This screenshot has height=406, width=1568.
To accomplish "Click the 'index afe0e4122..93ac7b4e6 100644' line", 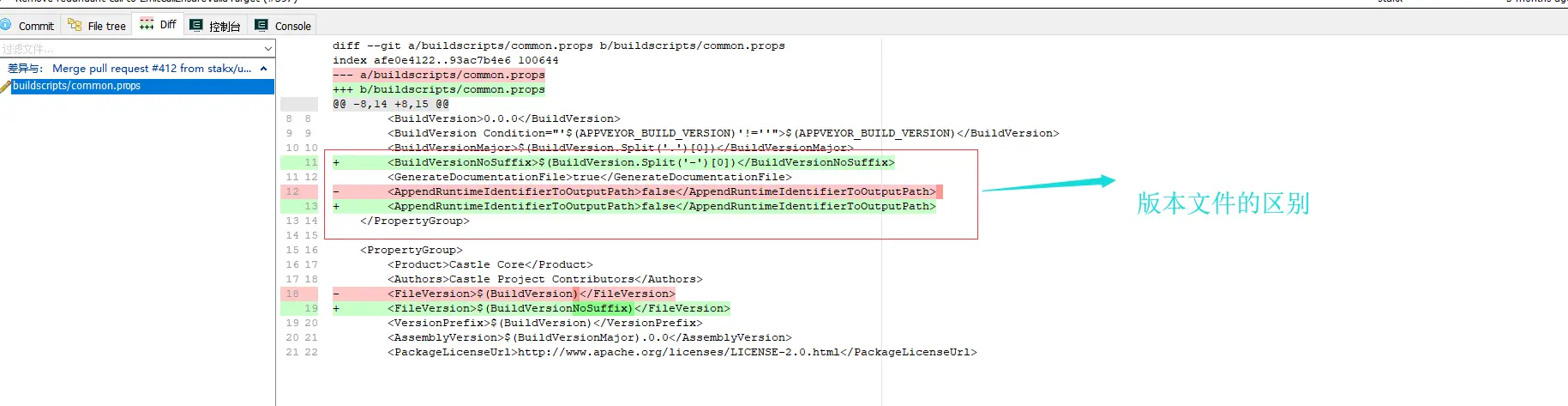I will [x=446, y=60].
